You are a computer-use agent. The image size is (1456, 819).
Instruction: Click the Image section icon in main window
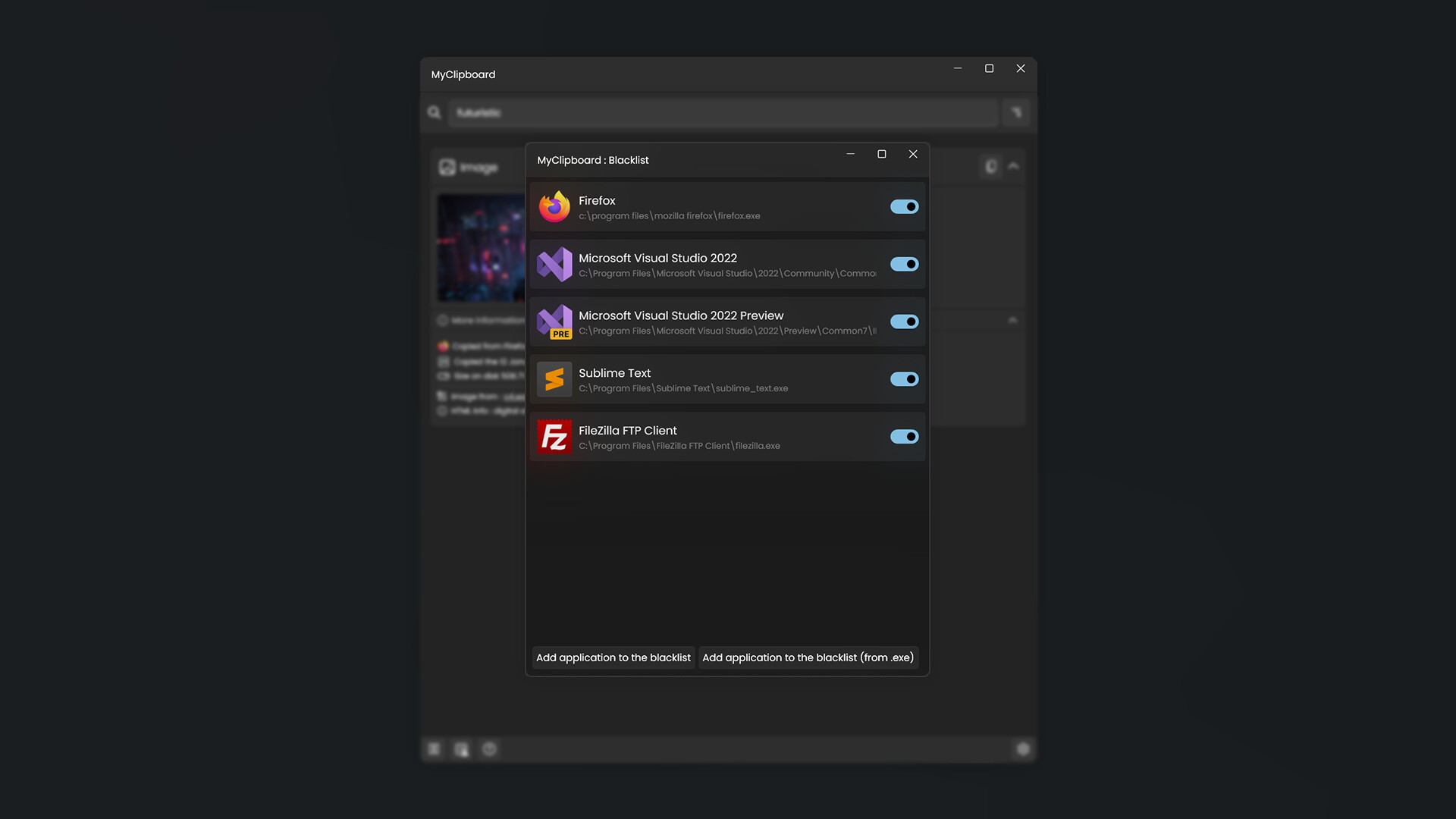click(446, 167)
